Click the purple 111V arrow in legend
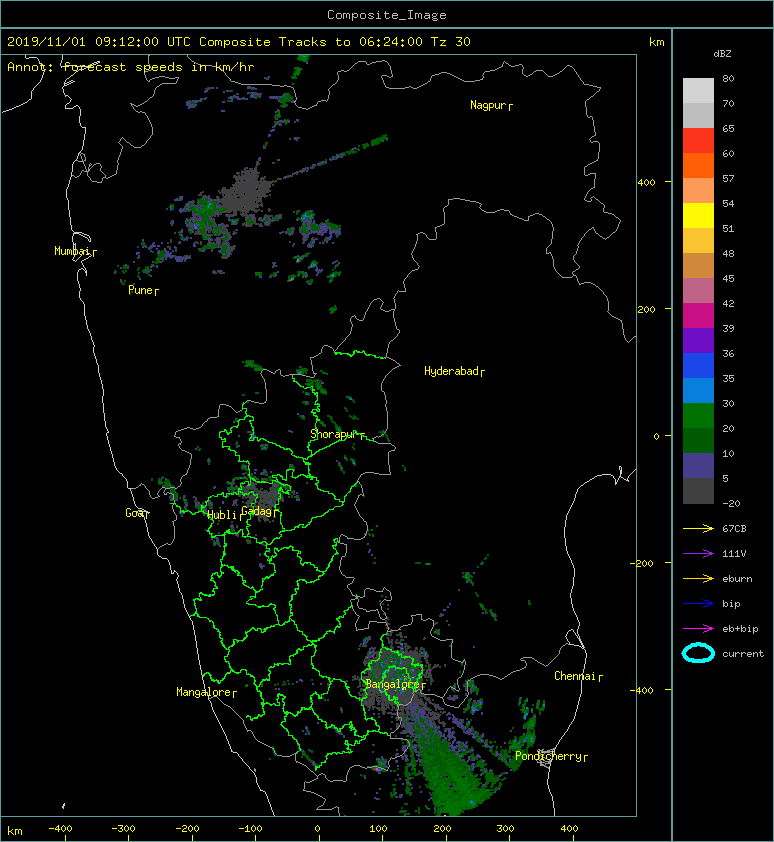Screen dimensions: 774x842 click(x=698, y=554)
